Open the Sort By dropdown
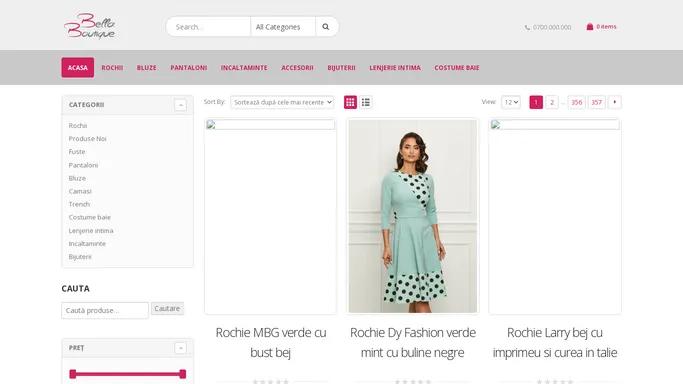Image resolution: width=683 pixels, height=384 pixels. tap(282, 102)
